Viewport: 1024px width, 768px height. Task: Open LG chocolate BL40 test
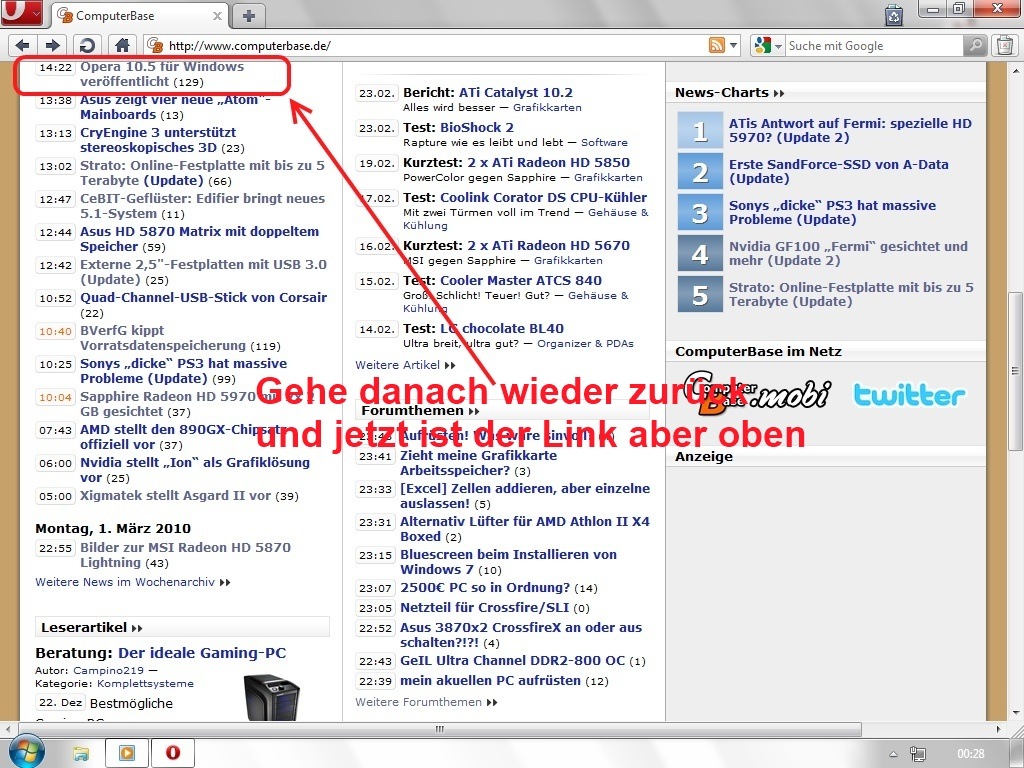[x=502, y=328]
